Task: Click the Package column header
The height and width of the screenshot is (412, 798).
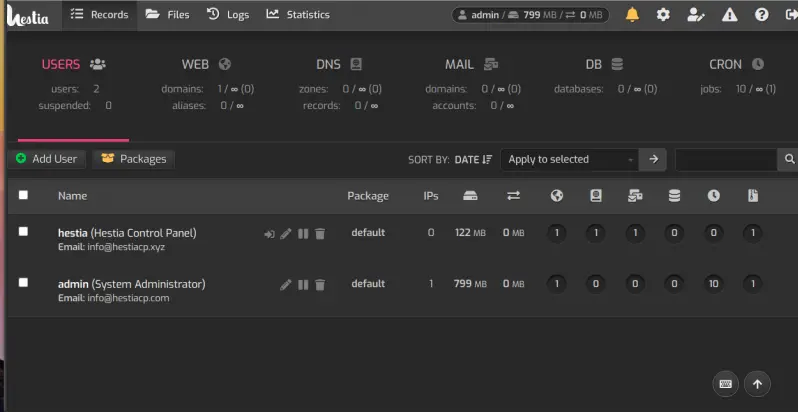Action: pos(368,196)
